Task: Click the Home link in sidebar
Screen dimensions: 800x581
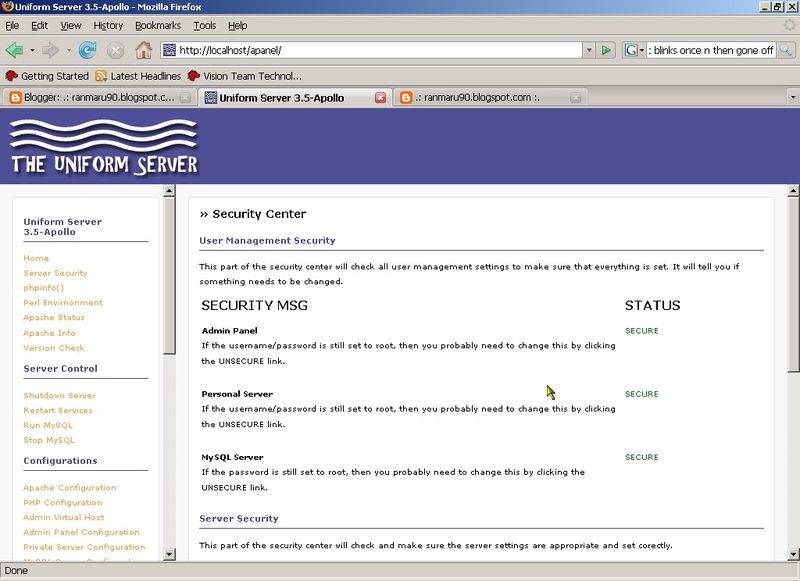Action: 36,258
